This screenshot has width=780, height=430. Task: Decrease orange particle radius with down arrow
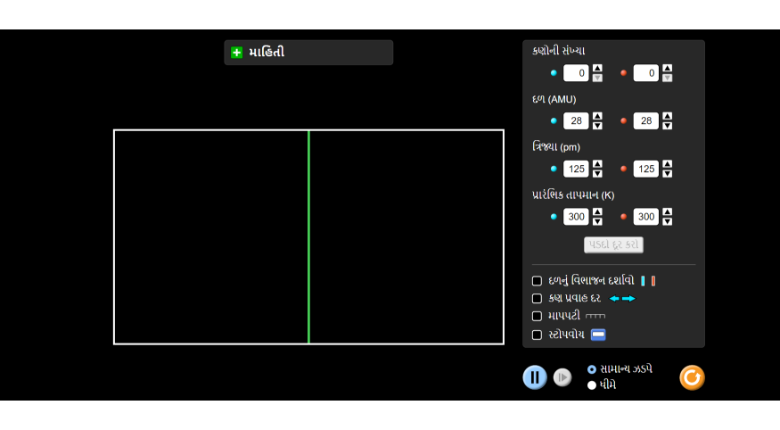click(x=667, y=174)
